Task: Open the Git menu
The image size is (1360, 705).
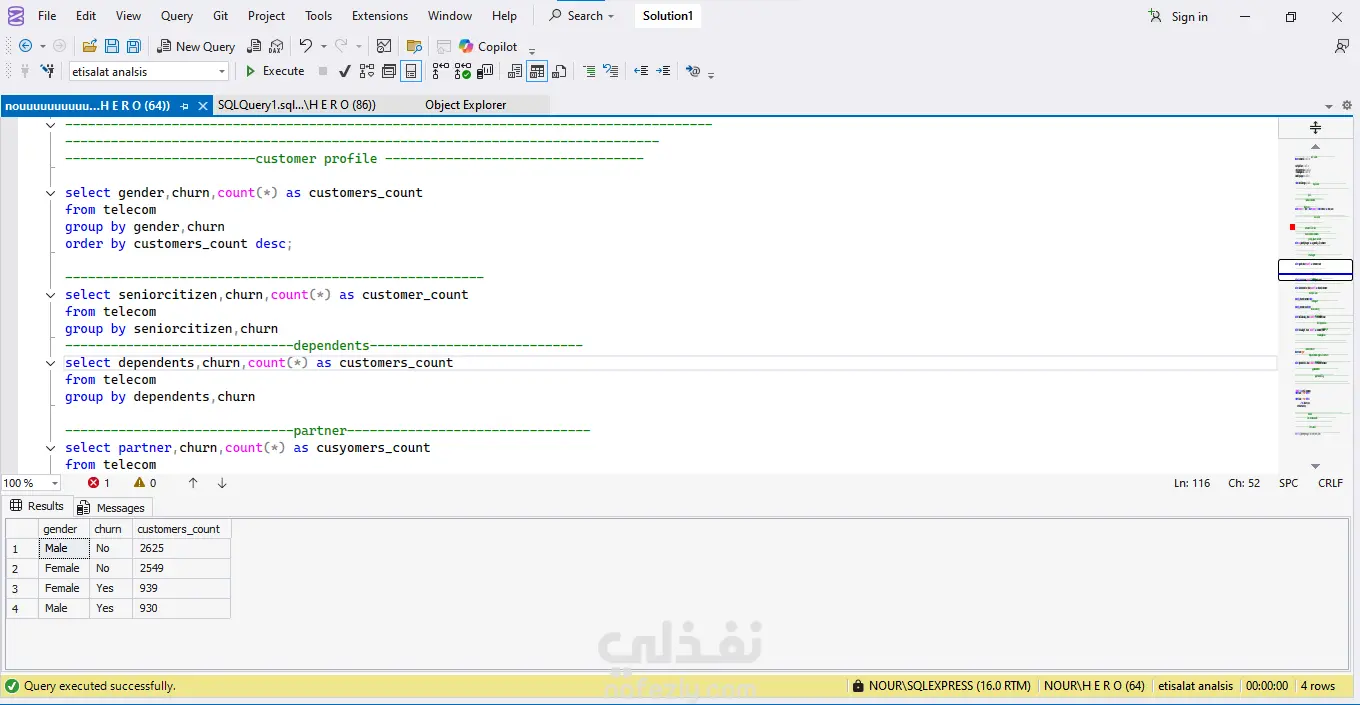Action: [x=220, y=16]
